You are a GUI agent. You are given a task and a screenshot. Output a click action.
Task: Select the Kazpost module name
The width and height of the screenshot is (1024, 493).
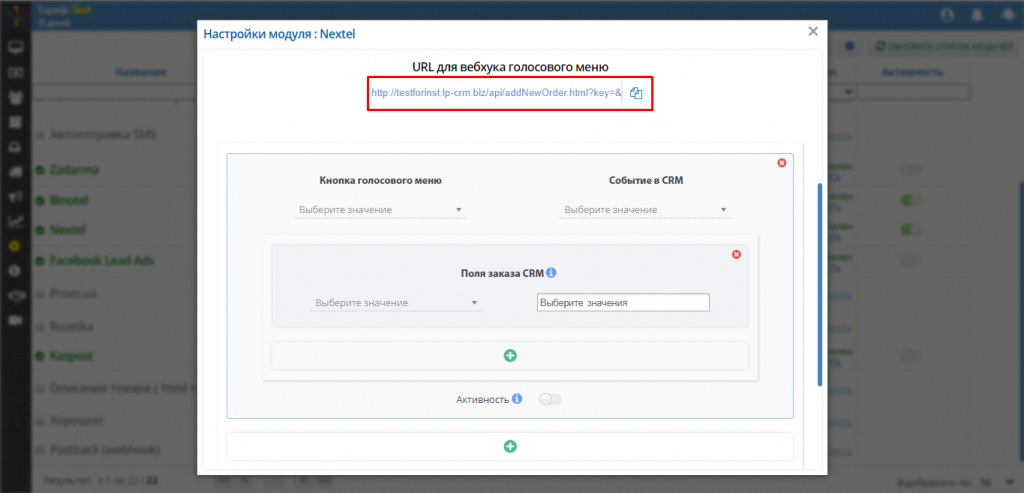[71, 357]
